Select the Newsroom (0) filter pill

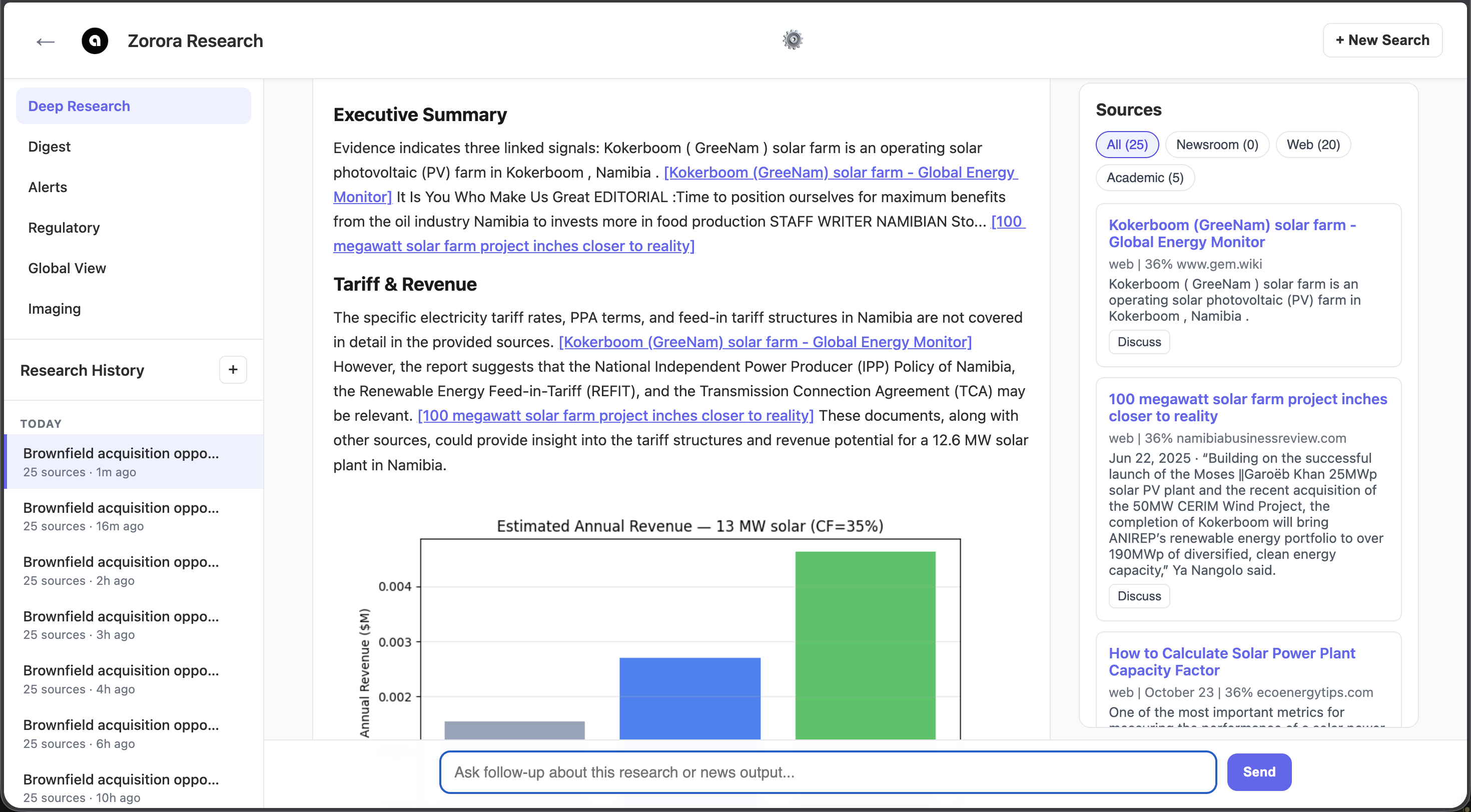click(1217, 144)
